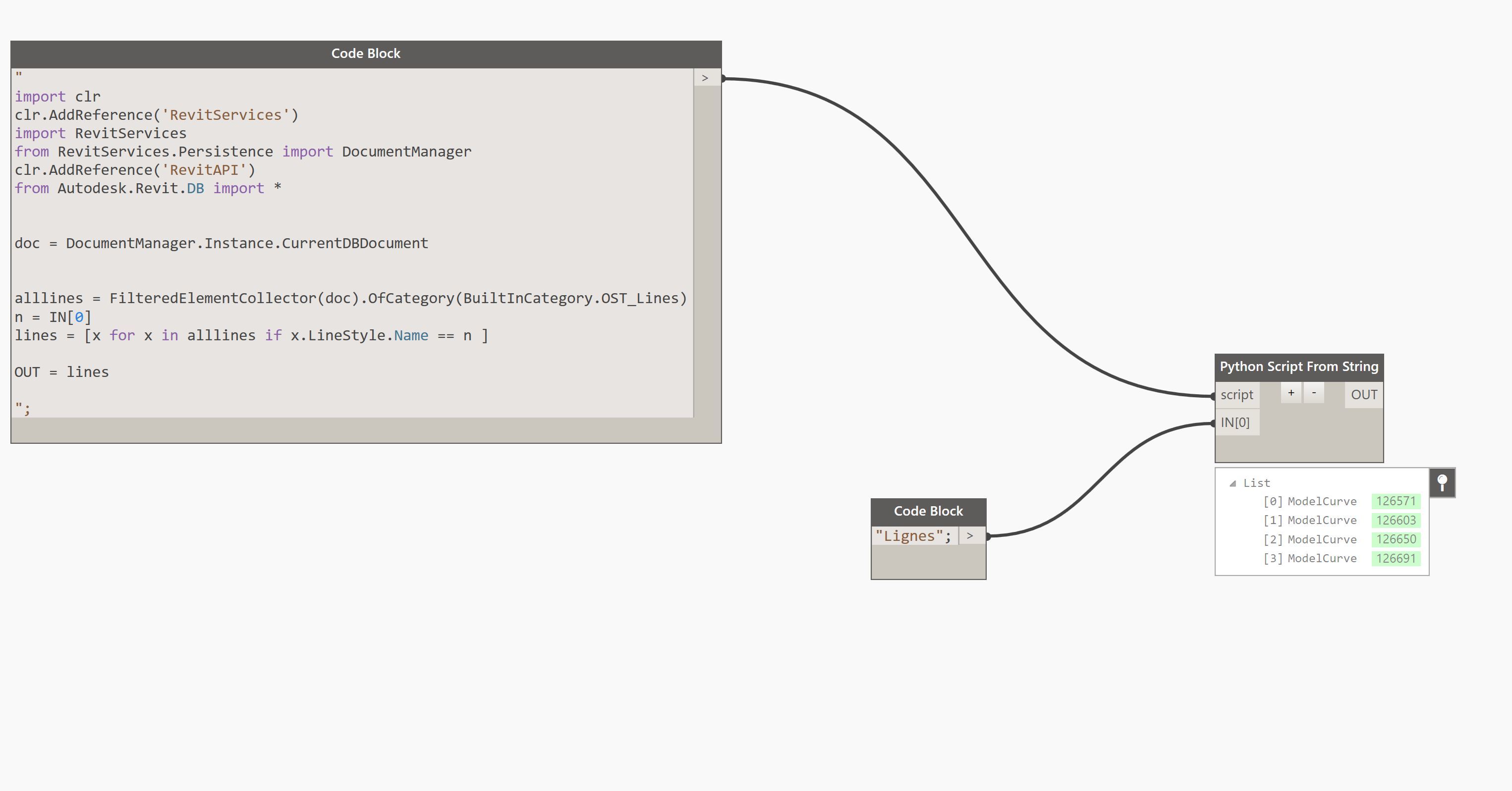Click the plus button to add an input port
The width and height of the screenshot is (1512, 791).
1290,393
